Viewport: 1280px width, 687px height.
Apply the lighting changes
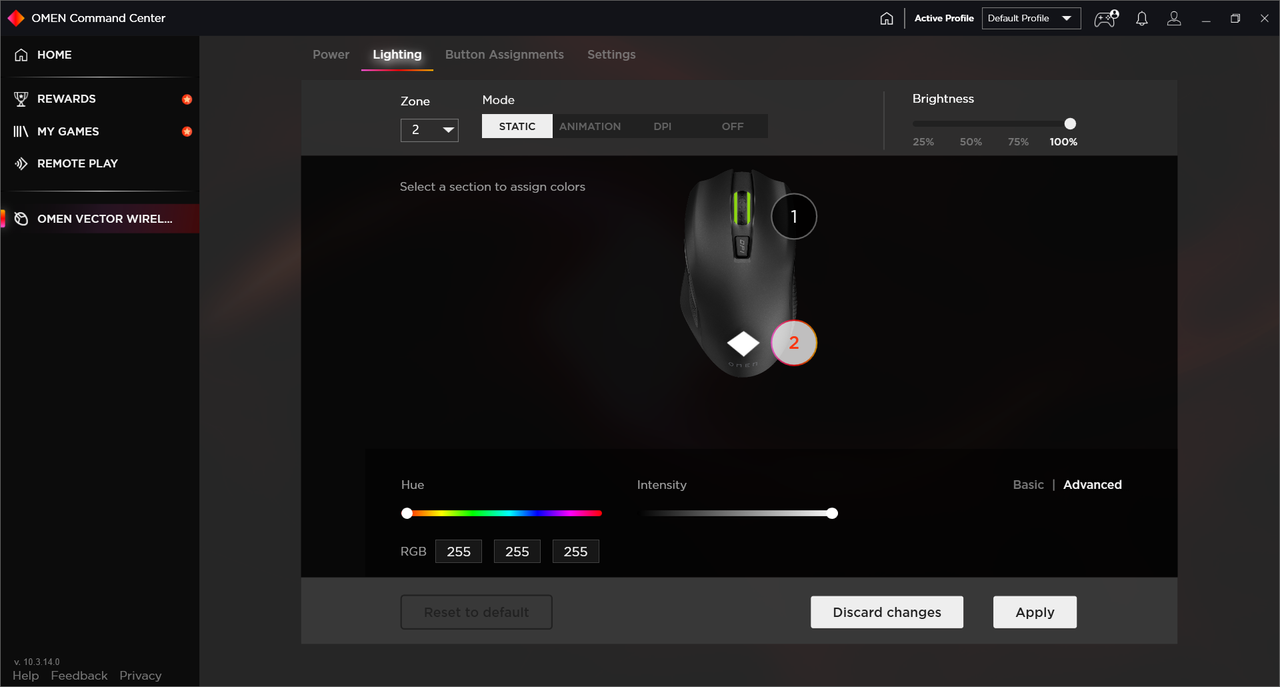[1035, 612]
